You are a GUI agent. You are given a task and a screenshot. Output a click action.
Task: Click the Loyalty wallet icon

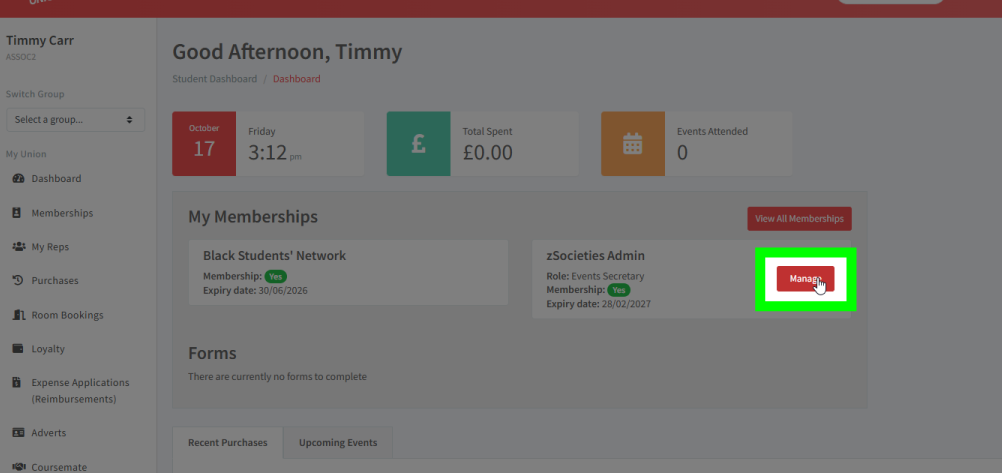point(18,349)
